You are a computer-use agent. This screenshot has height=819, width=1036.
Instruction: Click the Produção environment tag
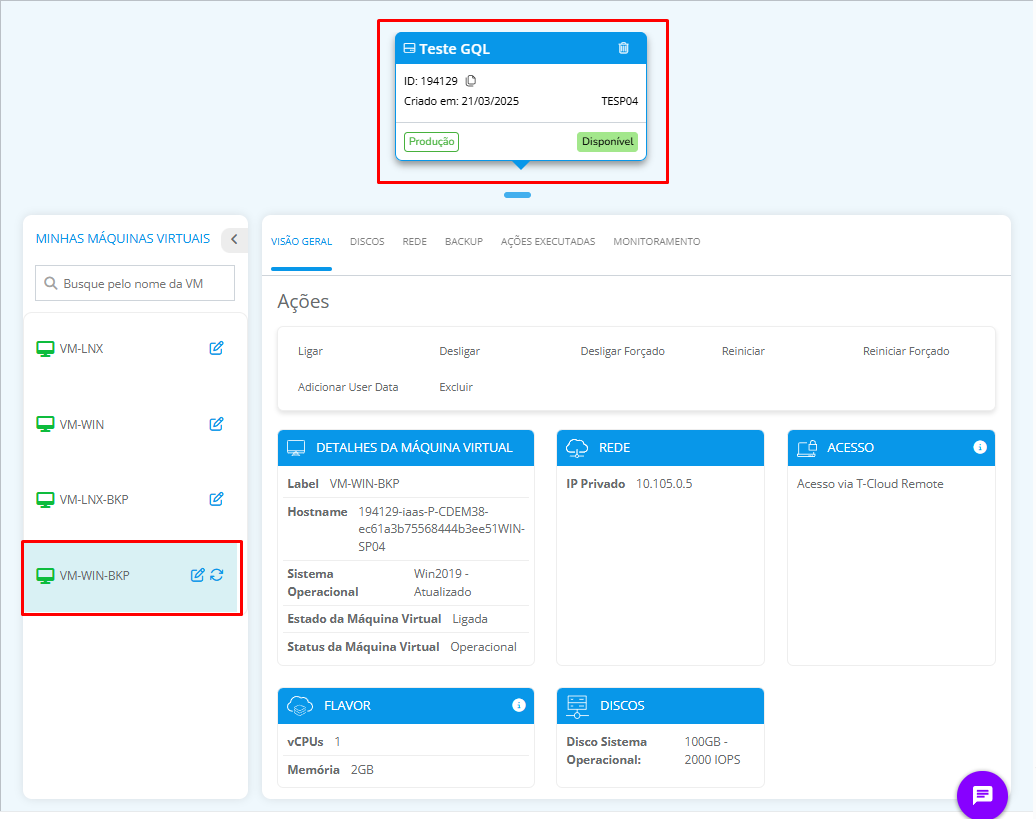coord(431,141)
